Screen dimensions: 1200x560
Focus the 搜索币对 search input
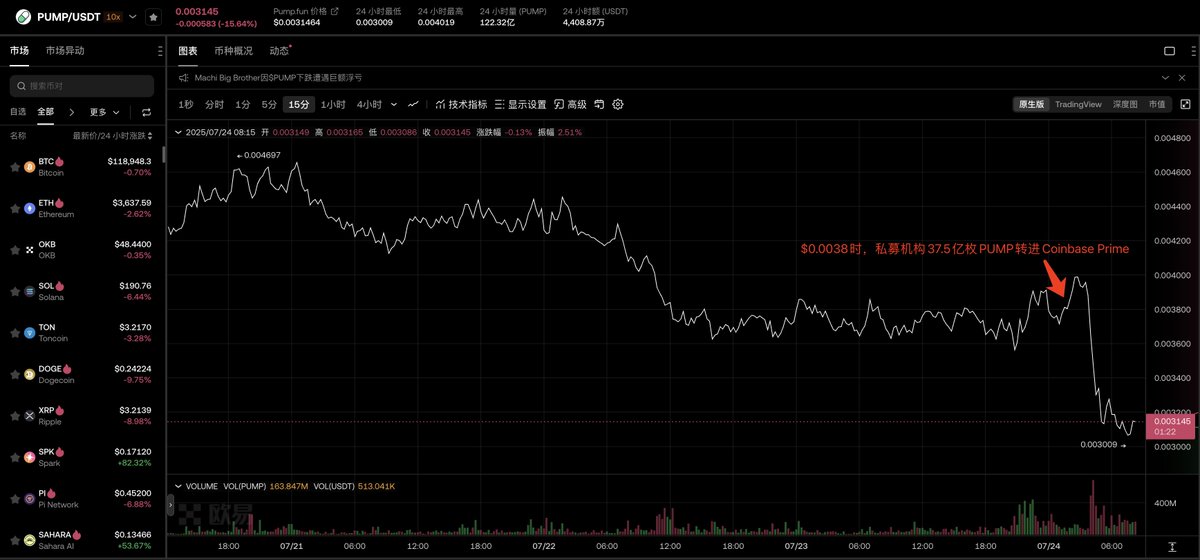click(x=82, y=86)
